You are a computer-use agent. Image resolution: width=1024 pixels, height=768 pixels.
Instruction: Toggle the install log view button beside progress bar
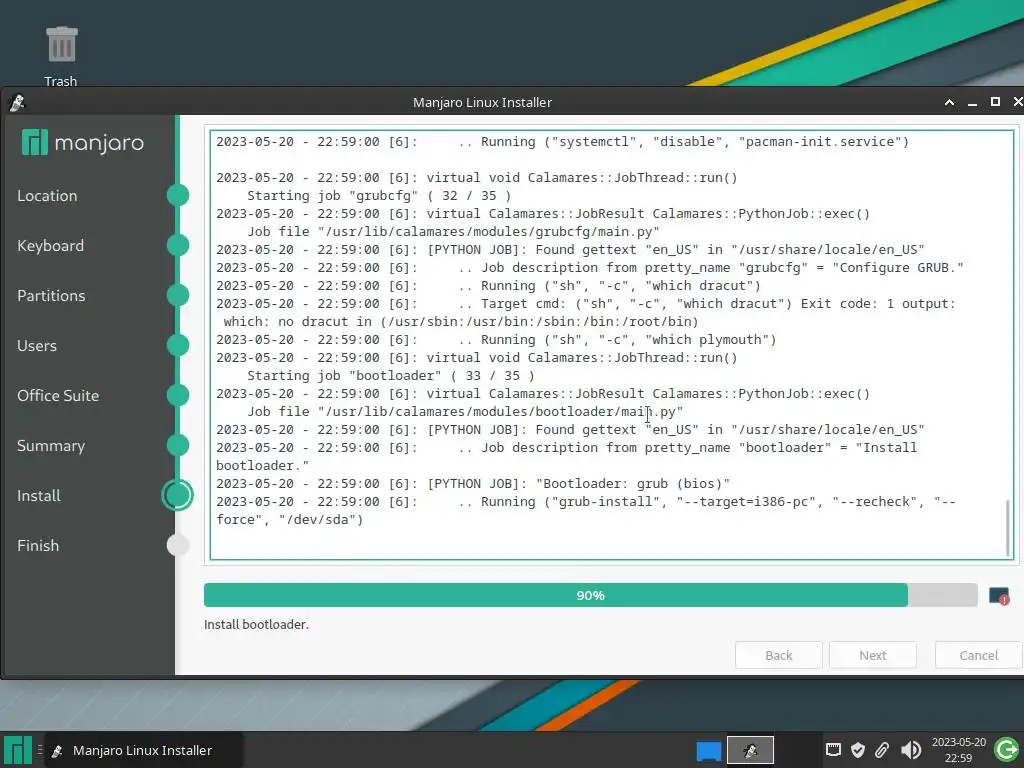pyautogui.click(x=999, y=596)
